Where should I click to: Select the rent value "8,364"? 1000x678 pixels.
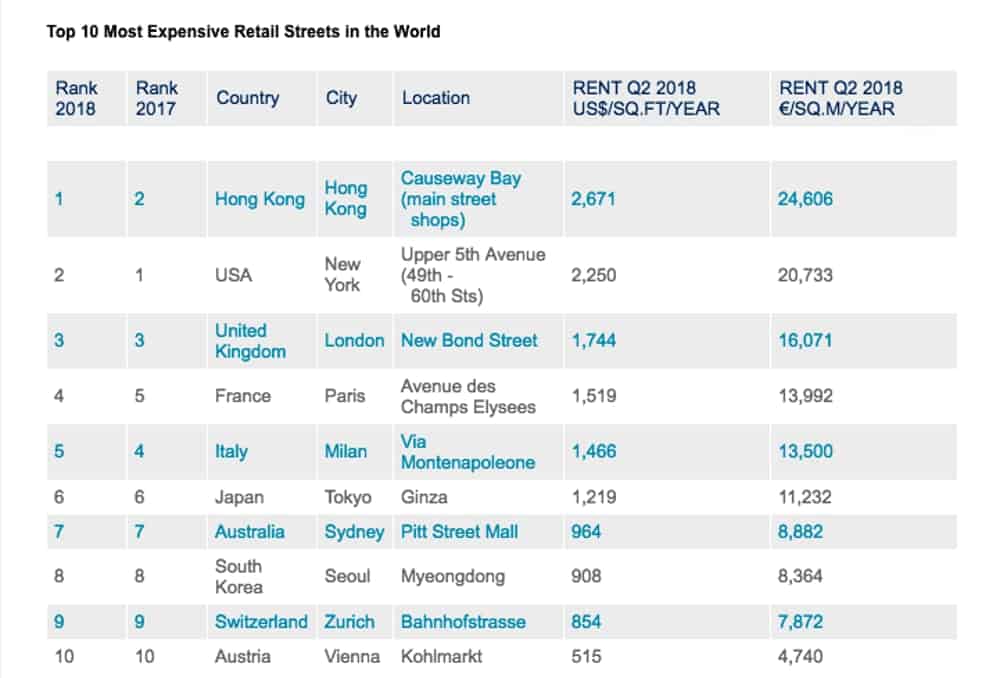(x=800, y=577)
